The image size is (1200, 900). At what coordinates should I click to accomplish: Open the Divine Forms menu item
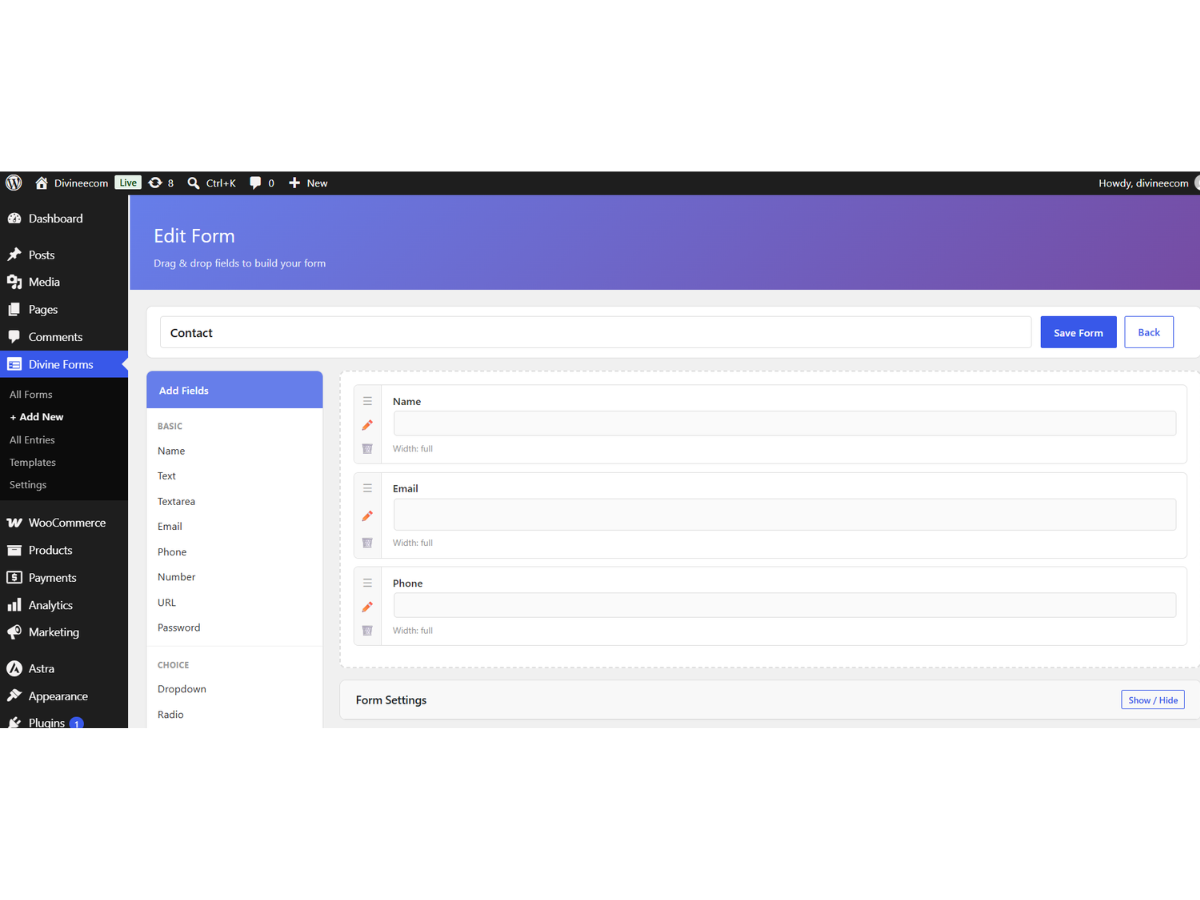(x=64, y=365)
